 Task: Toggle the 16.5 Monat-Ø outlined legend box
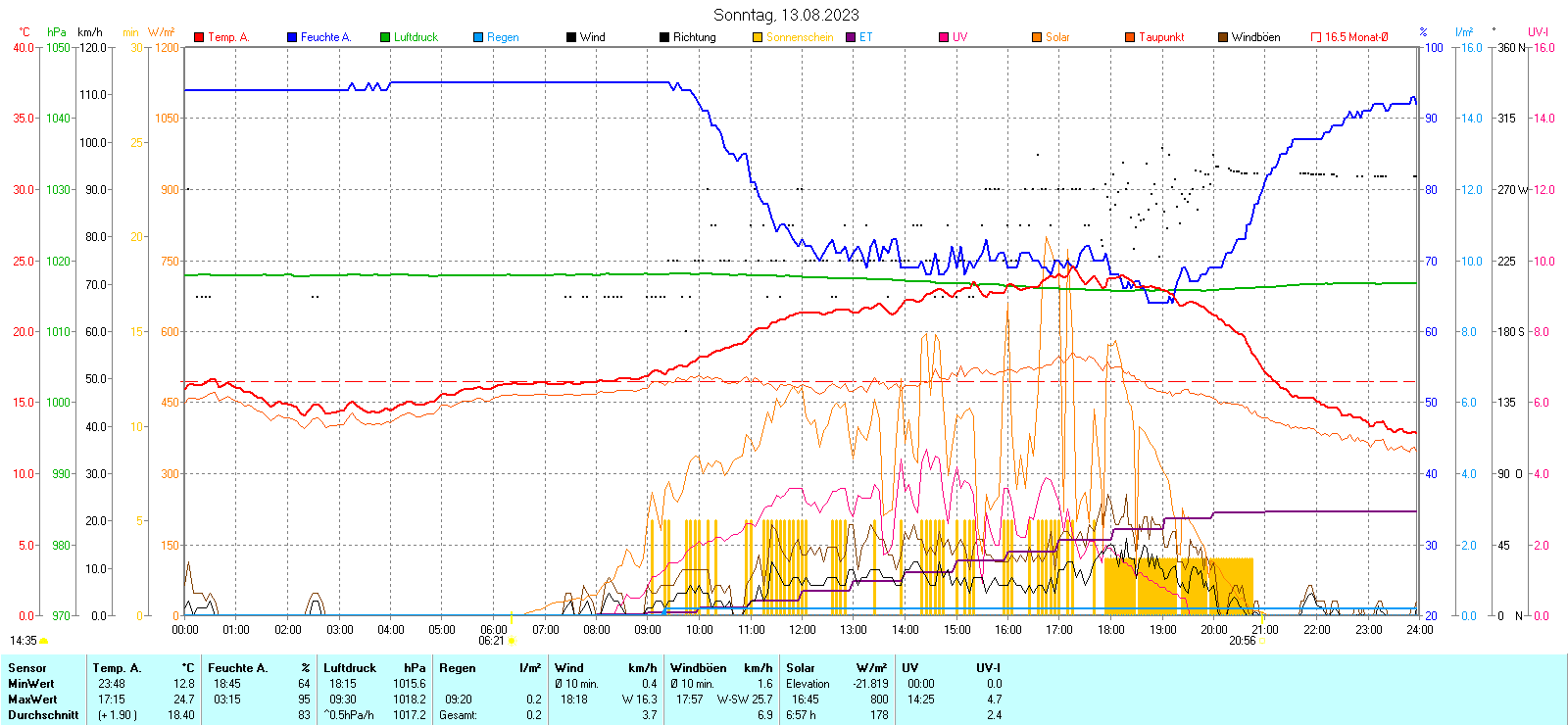coord(1316,37)
